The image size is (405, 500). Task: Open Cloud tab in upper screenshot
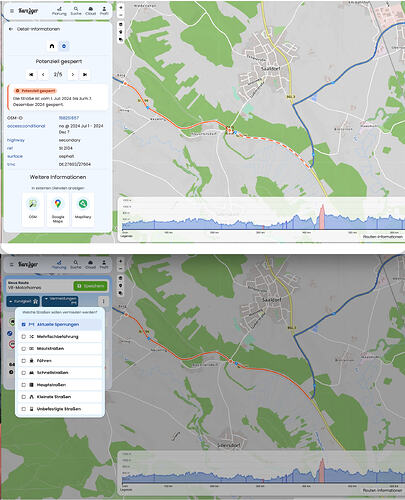pyautogui.click(x=91, y=11)
